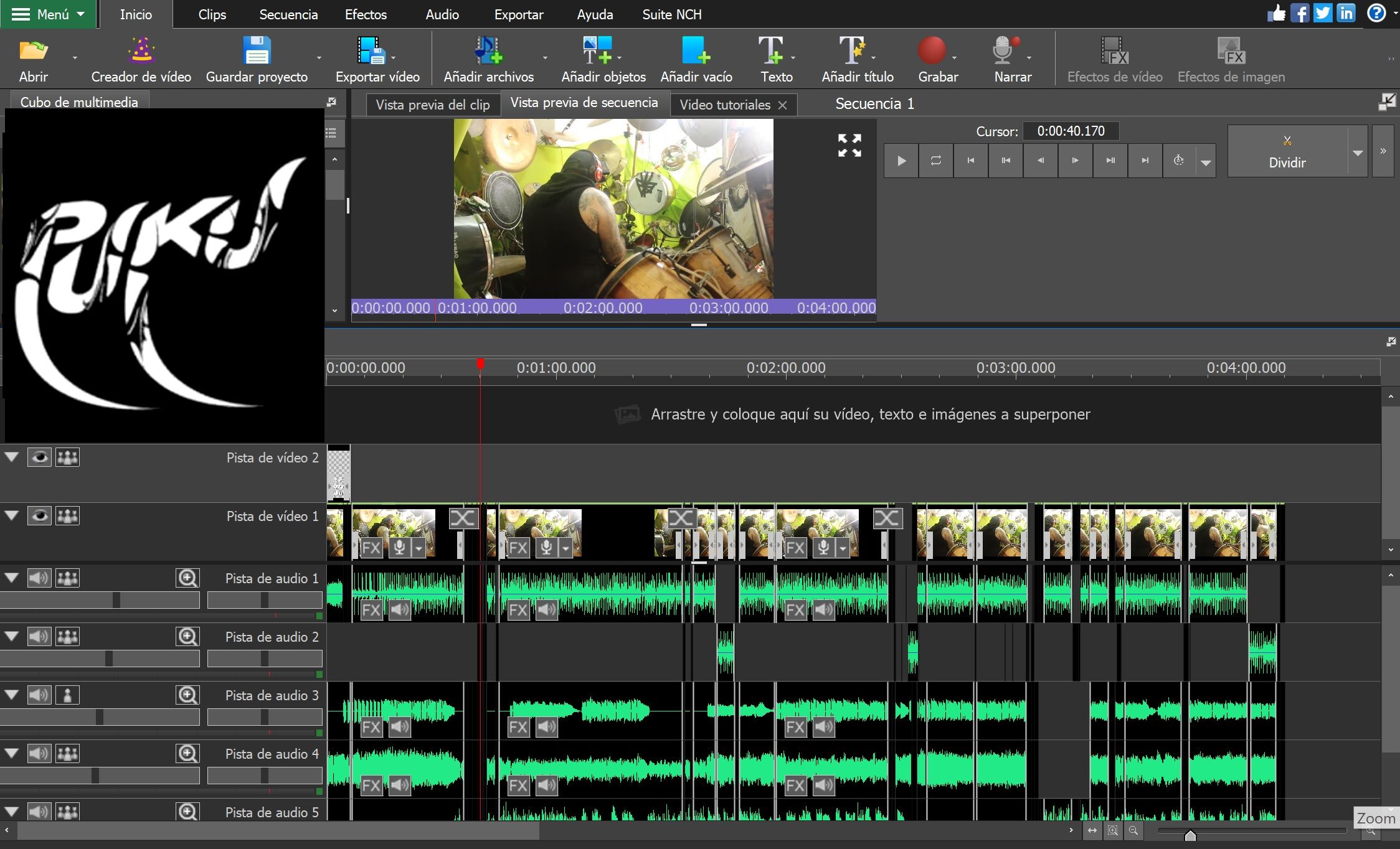Click Guardar proyecto floppy icon
Image resolution: width=1400 pixels, height=849 pixels.
pyautogui.click(x=257, y=50)
